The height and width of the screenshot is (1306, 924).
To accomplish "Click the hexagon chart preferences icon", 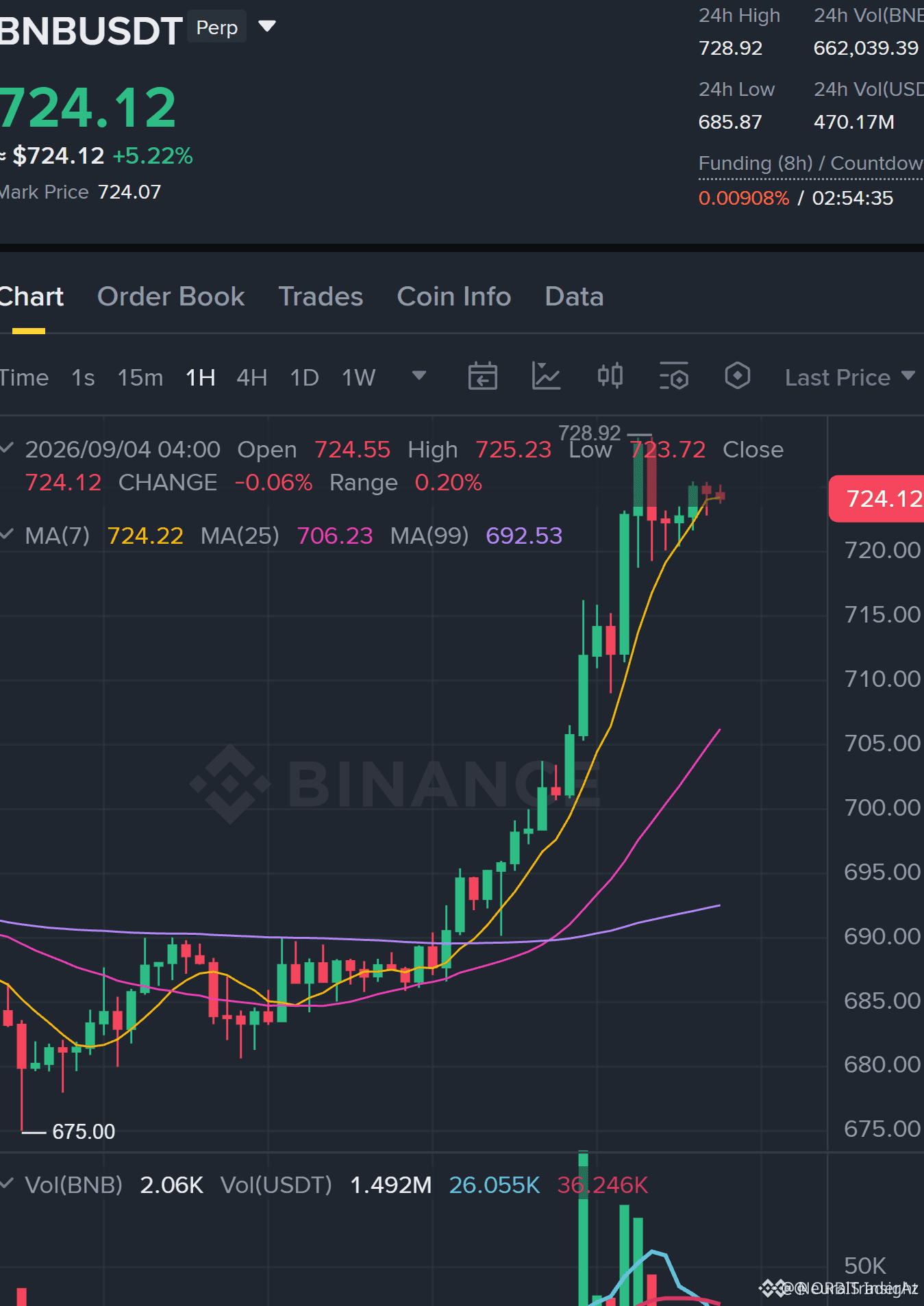I will 738,375.
